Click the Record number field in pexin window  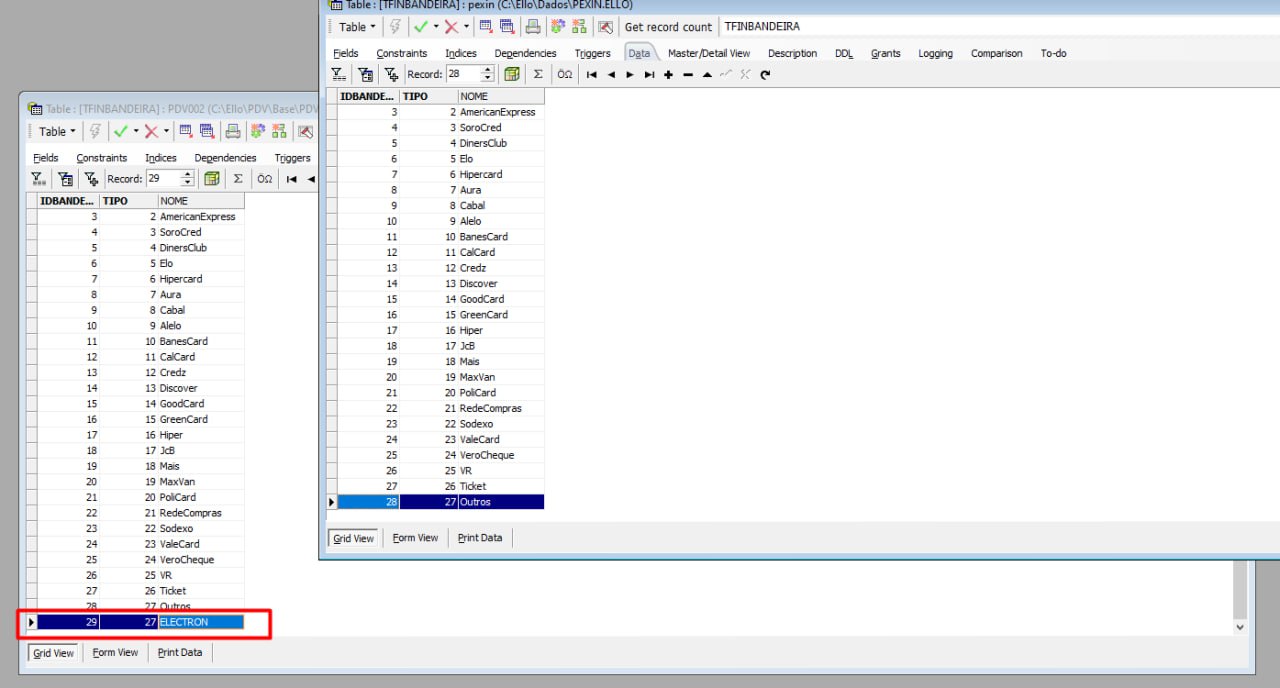464,74
